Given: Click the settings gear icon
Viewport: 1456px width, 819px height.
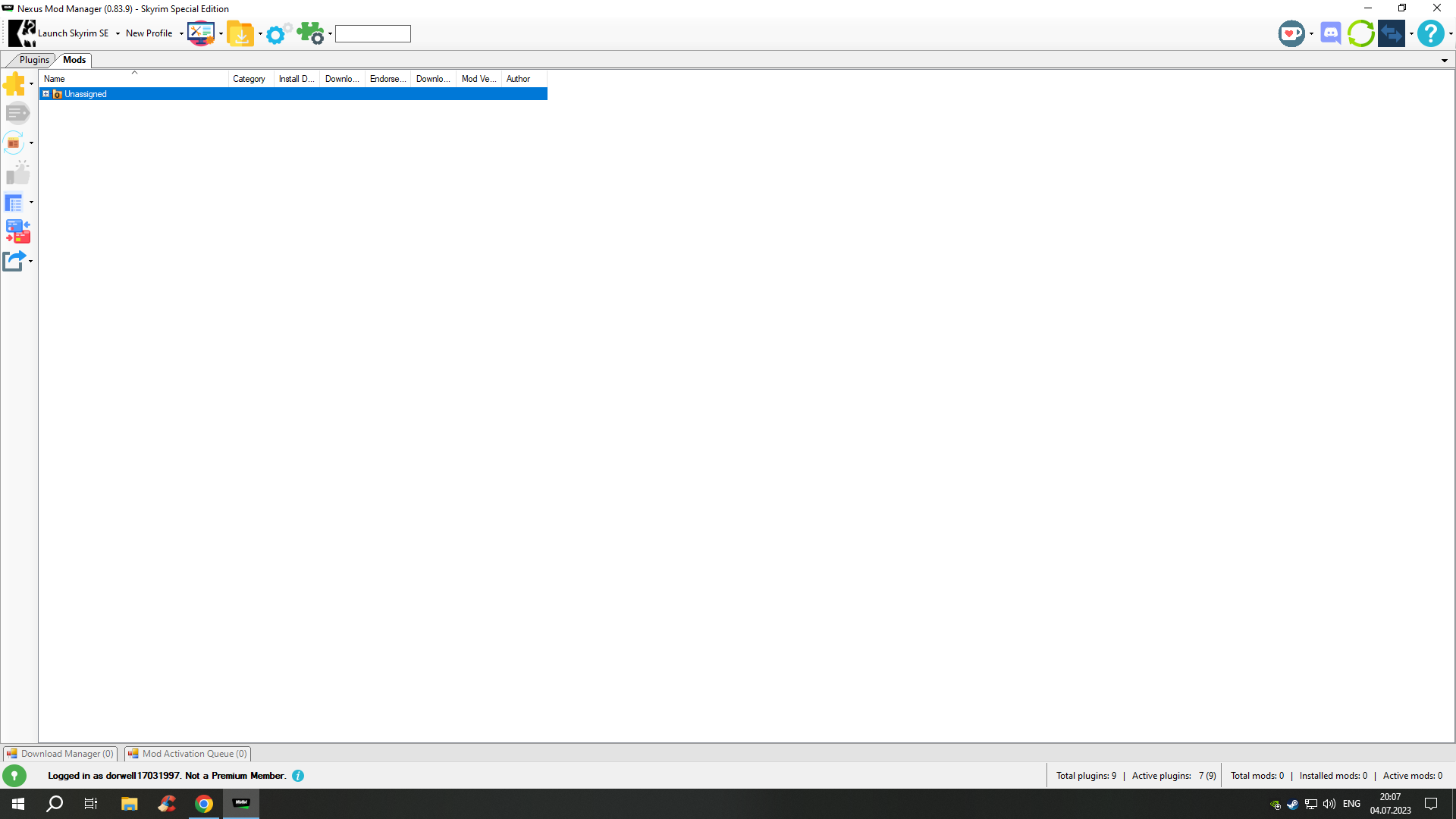Looking at the screenshot, I should [275, 33].
